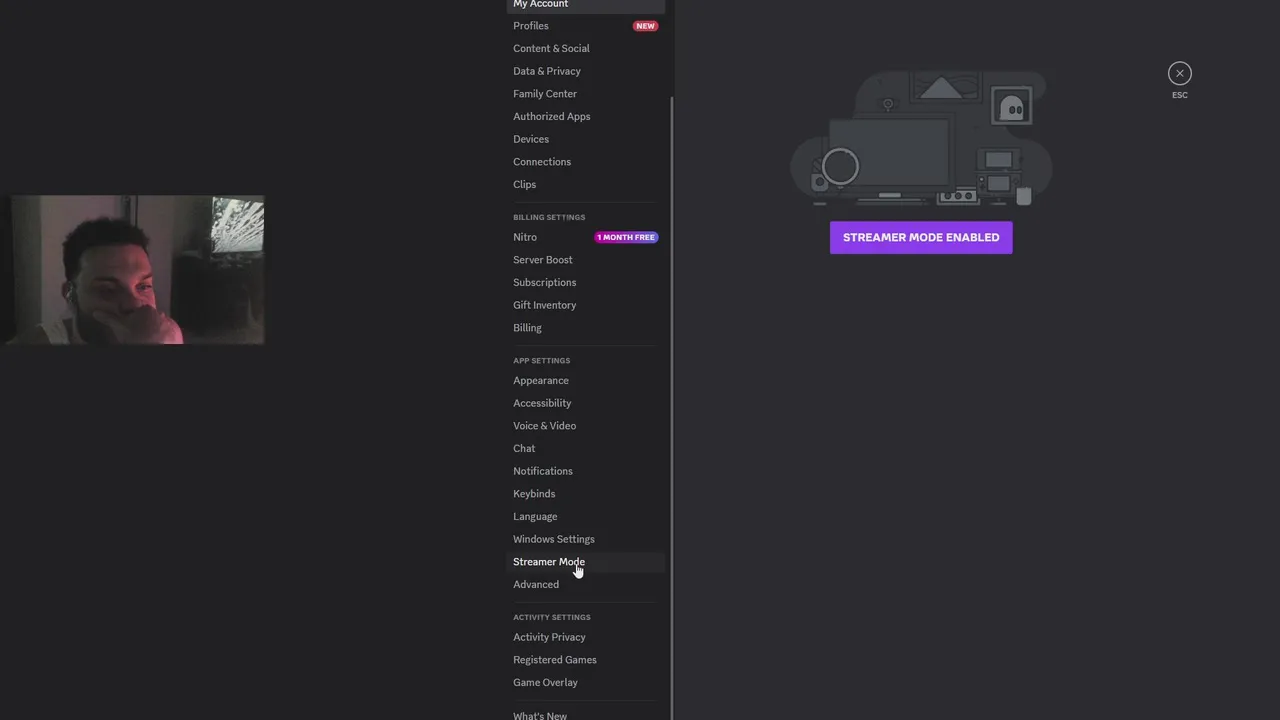
Task: Open Subscriptions page
Action: click(585, 282)
